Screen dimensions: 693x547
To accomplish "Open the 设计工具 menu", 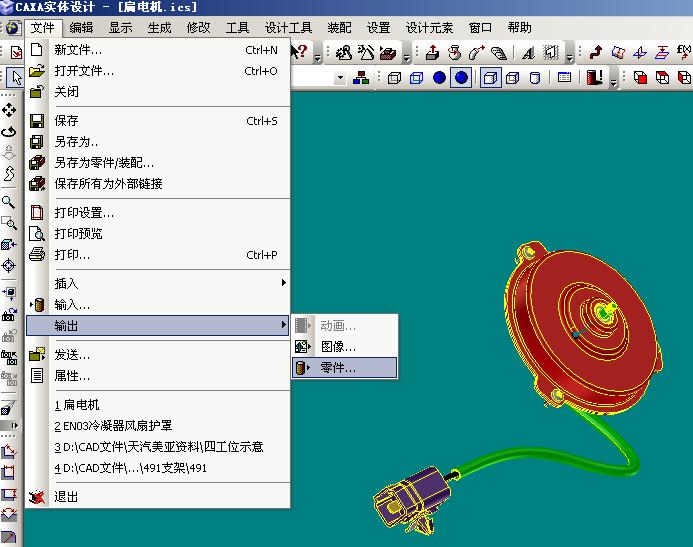I will click(x=288, y=28).
